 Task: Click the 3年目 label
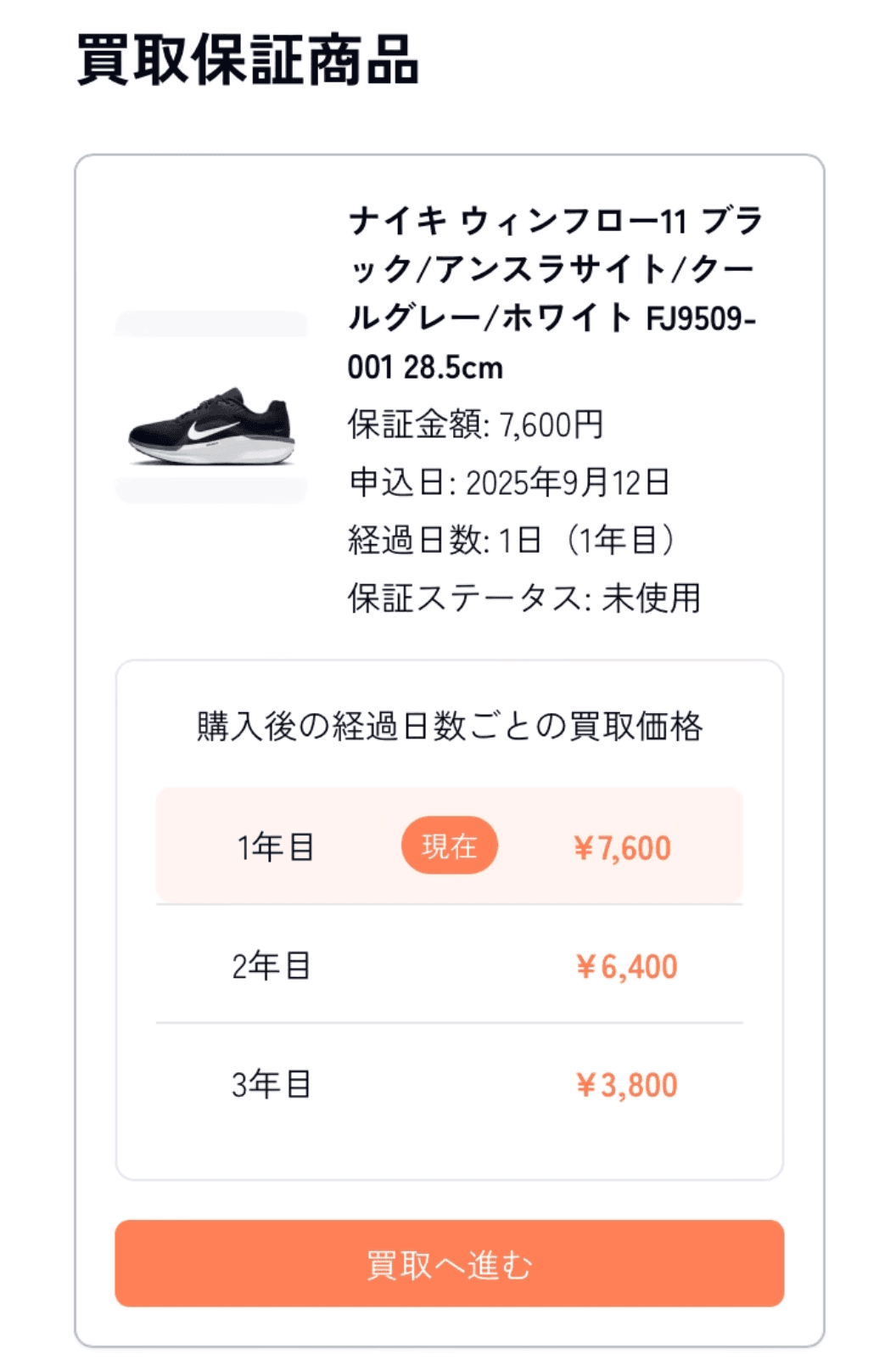pos(272,1085)
